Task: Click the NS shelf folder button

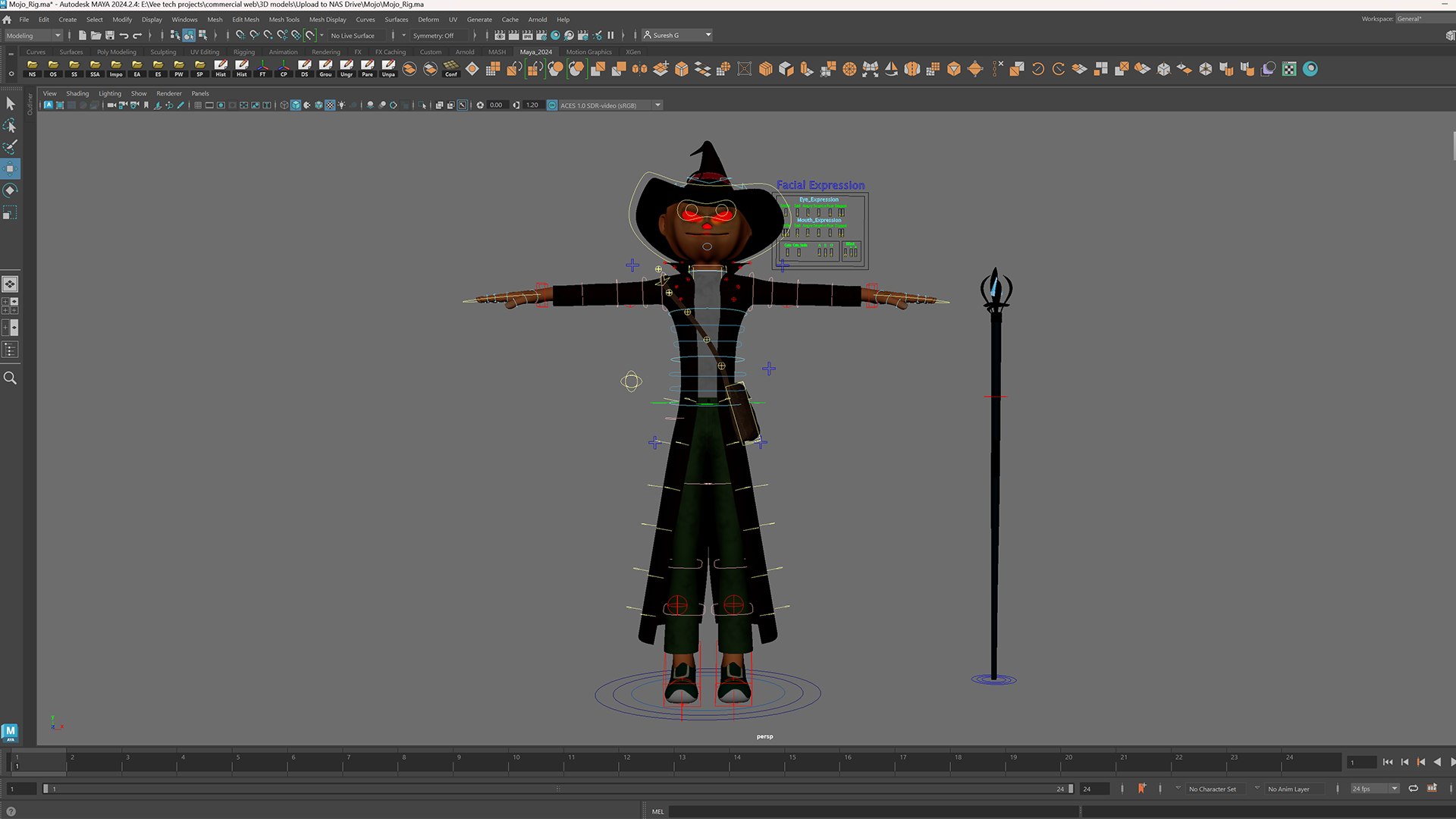Action: 32,69
